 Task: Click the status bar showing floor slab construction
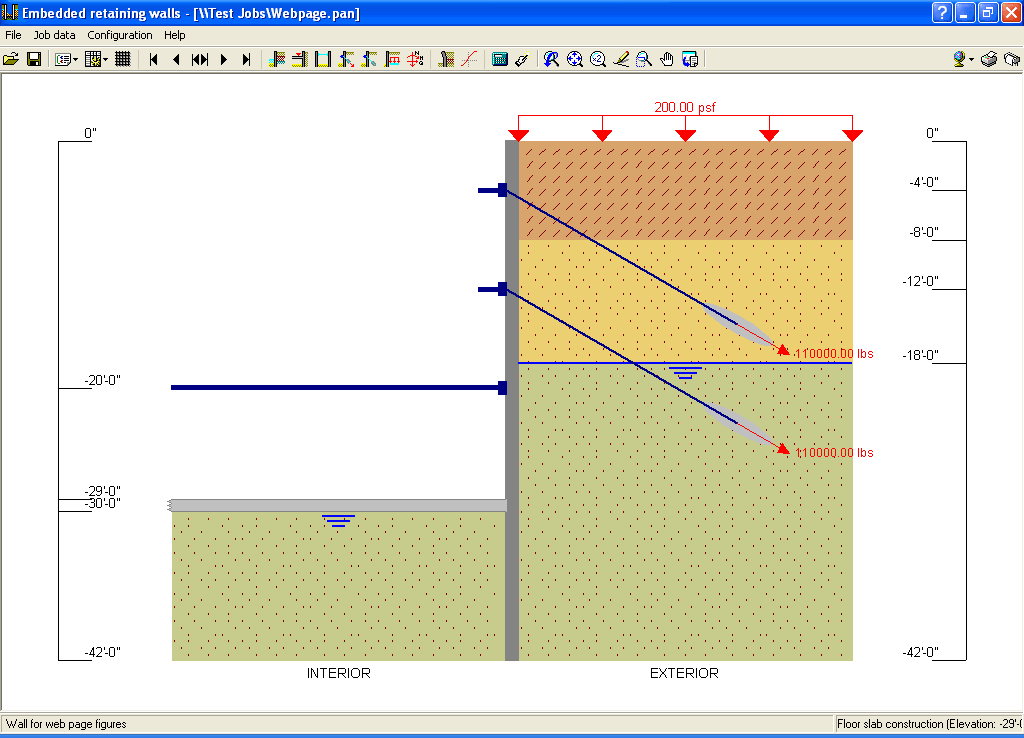tap(930, 722)
